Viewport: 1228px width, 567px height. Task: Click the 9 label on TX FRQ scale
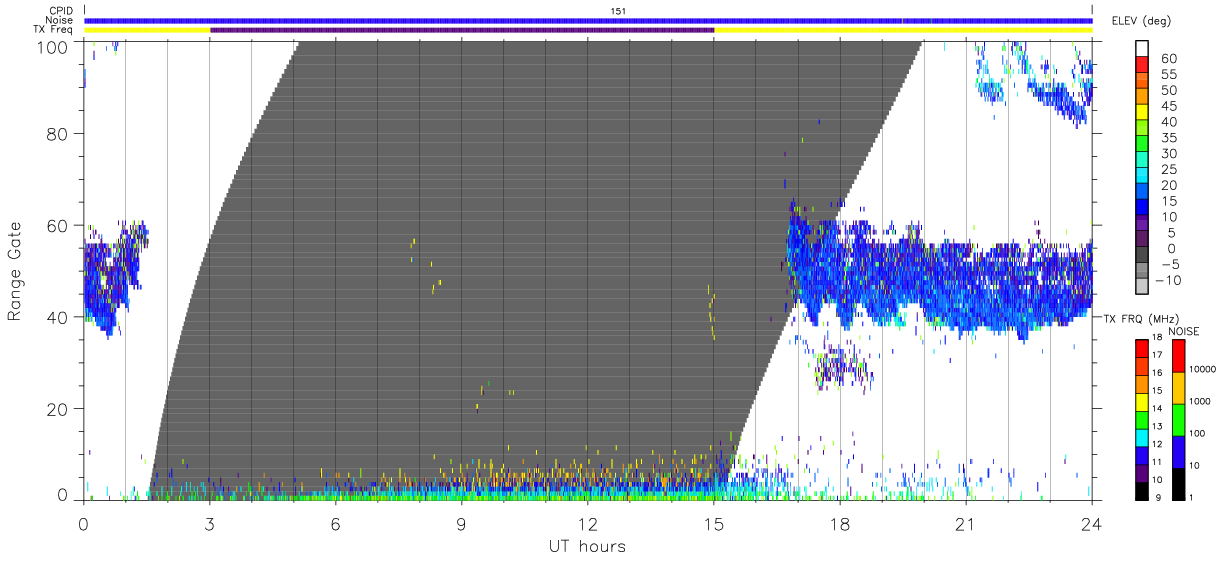pyautogui.click(x=1158, y=499)
